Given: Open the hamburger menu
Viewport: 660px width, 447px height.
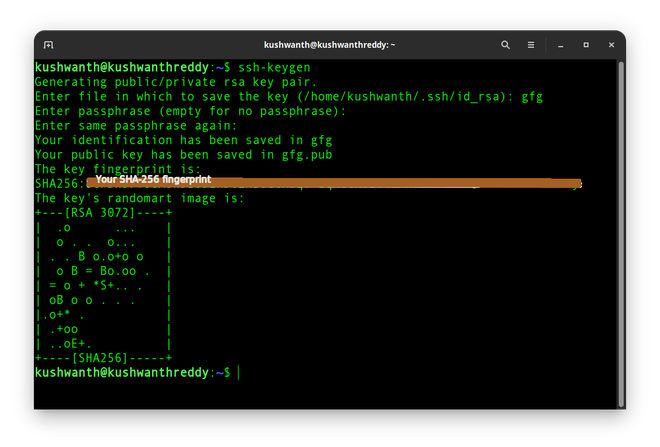Looking at the screenshot, I should click(x=531, y=45).
